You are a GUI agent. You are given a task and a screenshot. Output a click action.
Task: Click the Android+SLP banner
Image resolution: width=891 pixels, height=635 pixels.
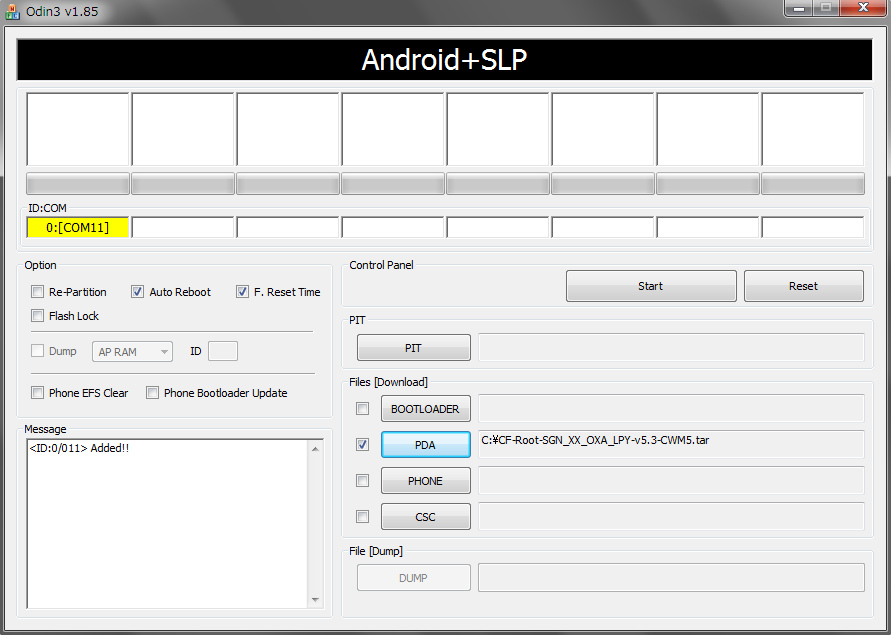pyautogui.click(x=444, y=60)
